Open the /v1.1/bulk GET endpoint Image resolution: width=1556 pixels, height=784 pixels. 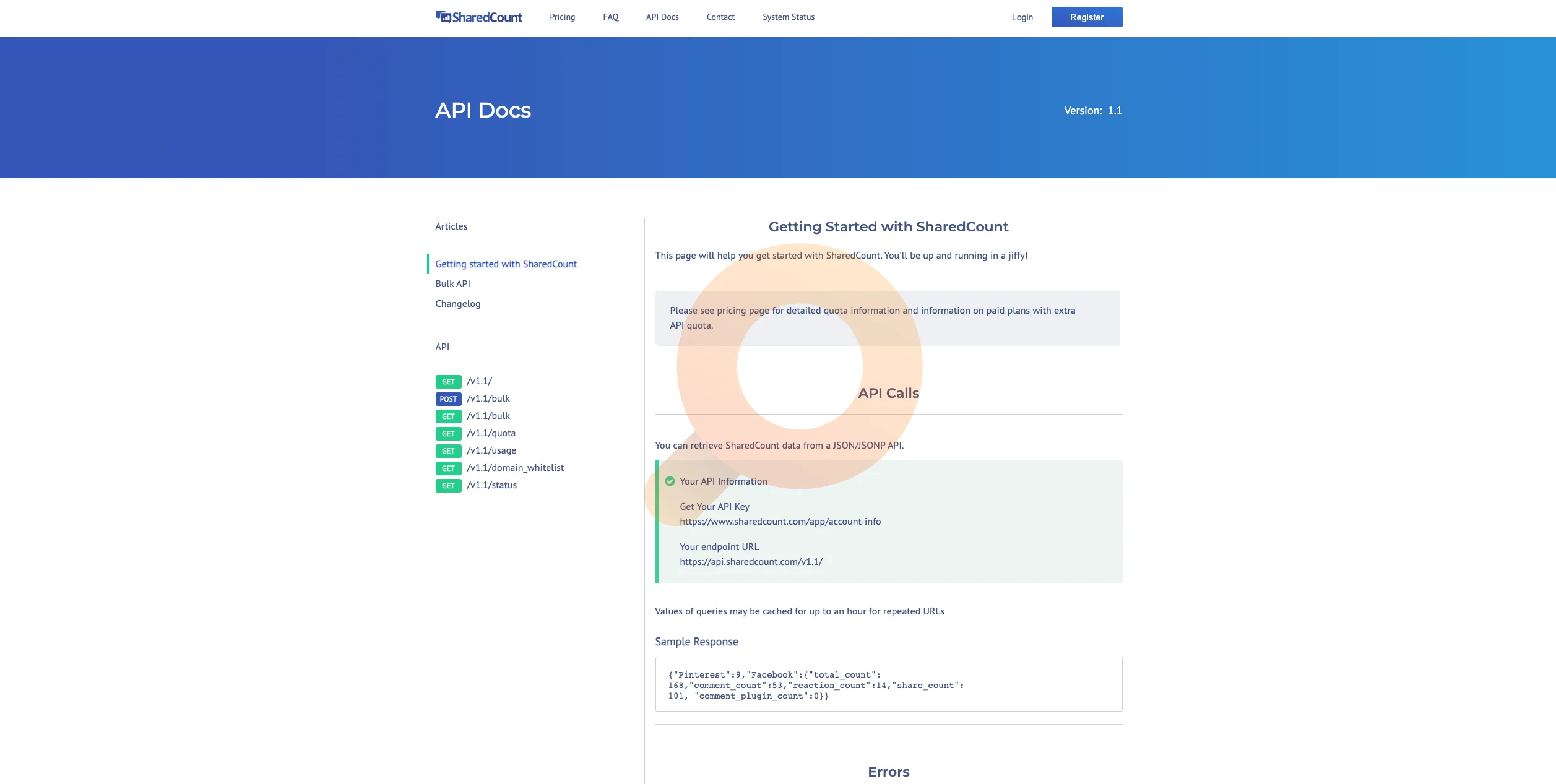tap(489, 416)
